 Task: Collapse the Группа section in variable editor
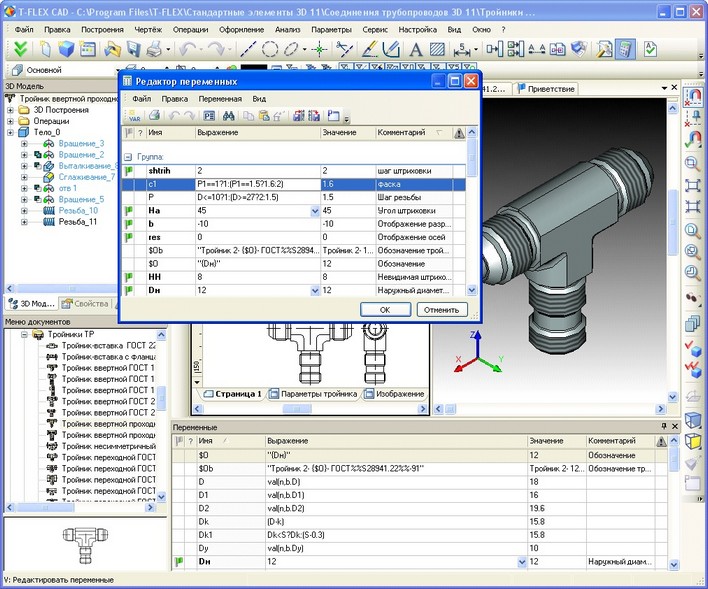coord(128,157)
